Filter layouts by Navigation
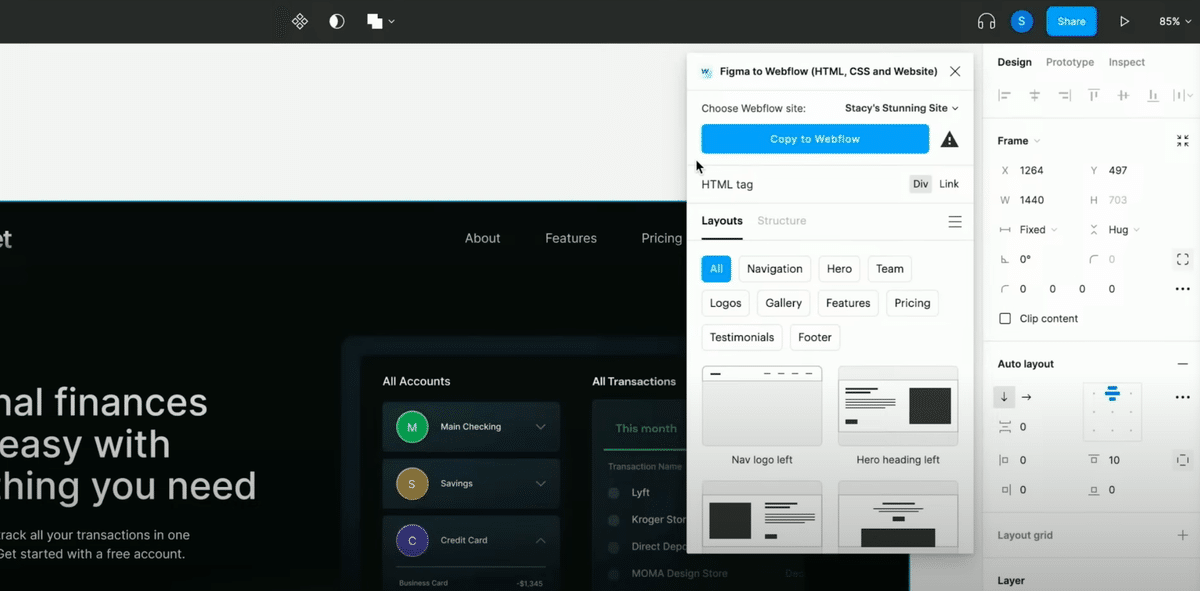 [x=775, y=269]
